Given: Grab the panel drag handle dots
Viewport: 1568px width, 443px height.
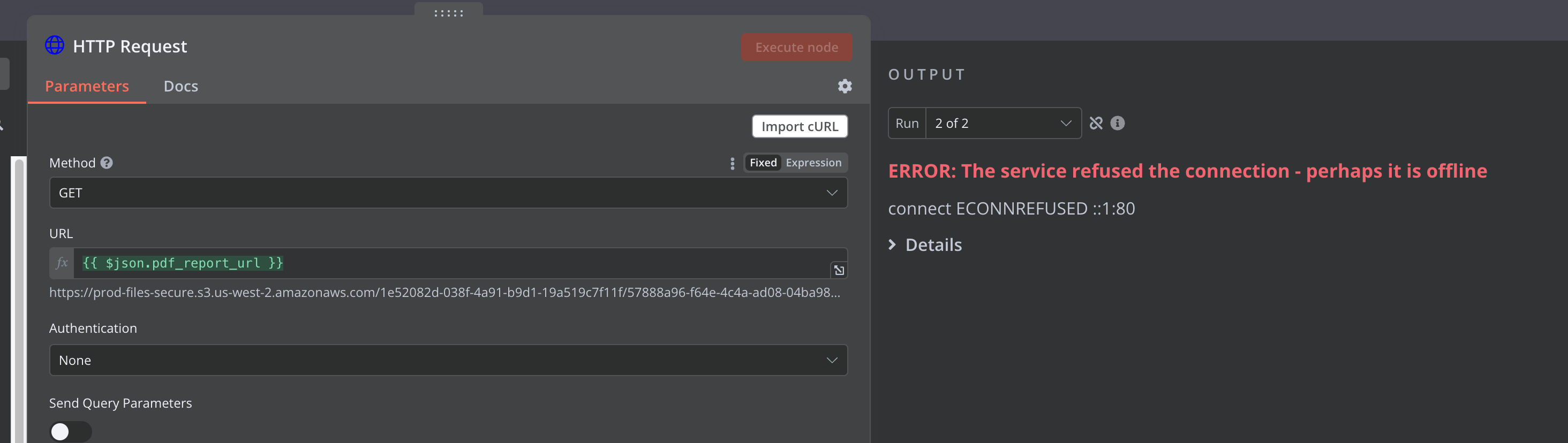Looking at the screenshot, I should coord(449,13).
